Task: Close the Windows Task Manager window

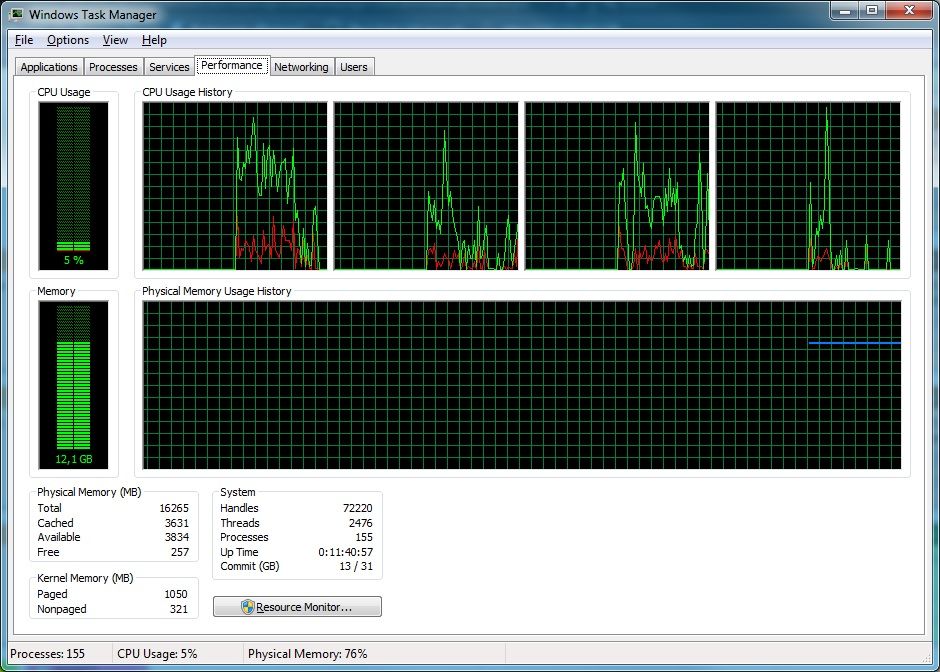Action: pos(909,10)
